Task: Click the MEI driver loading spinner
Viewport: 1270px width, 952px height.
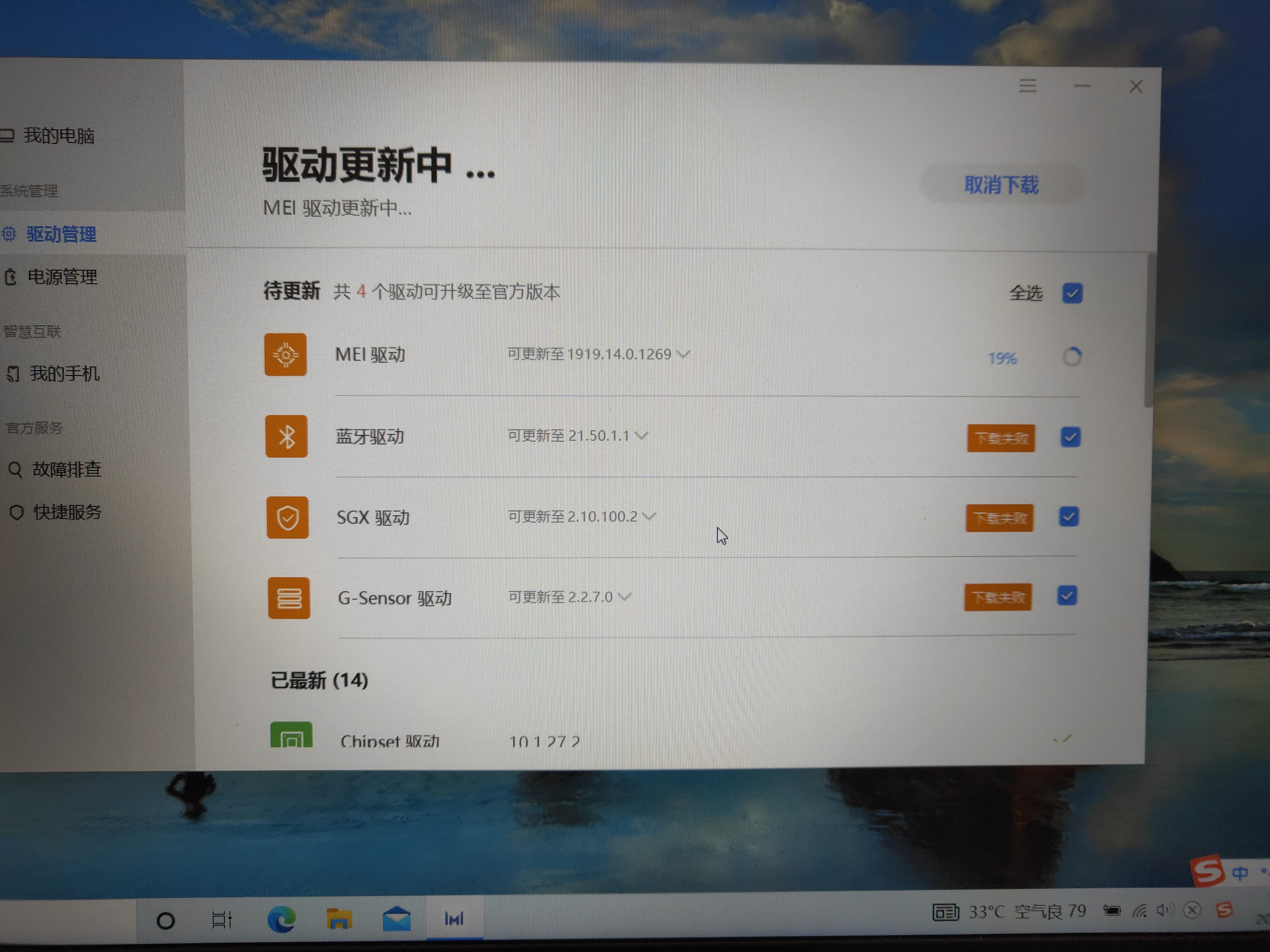Action: [x=1071, y=357]
